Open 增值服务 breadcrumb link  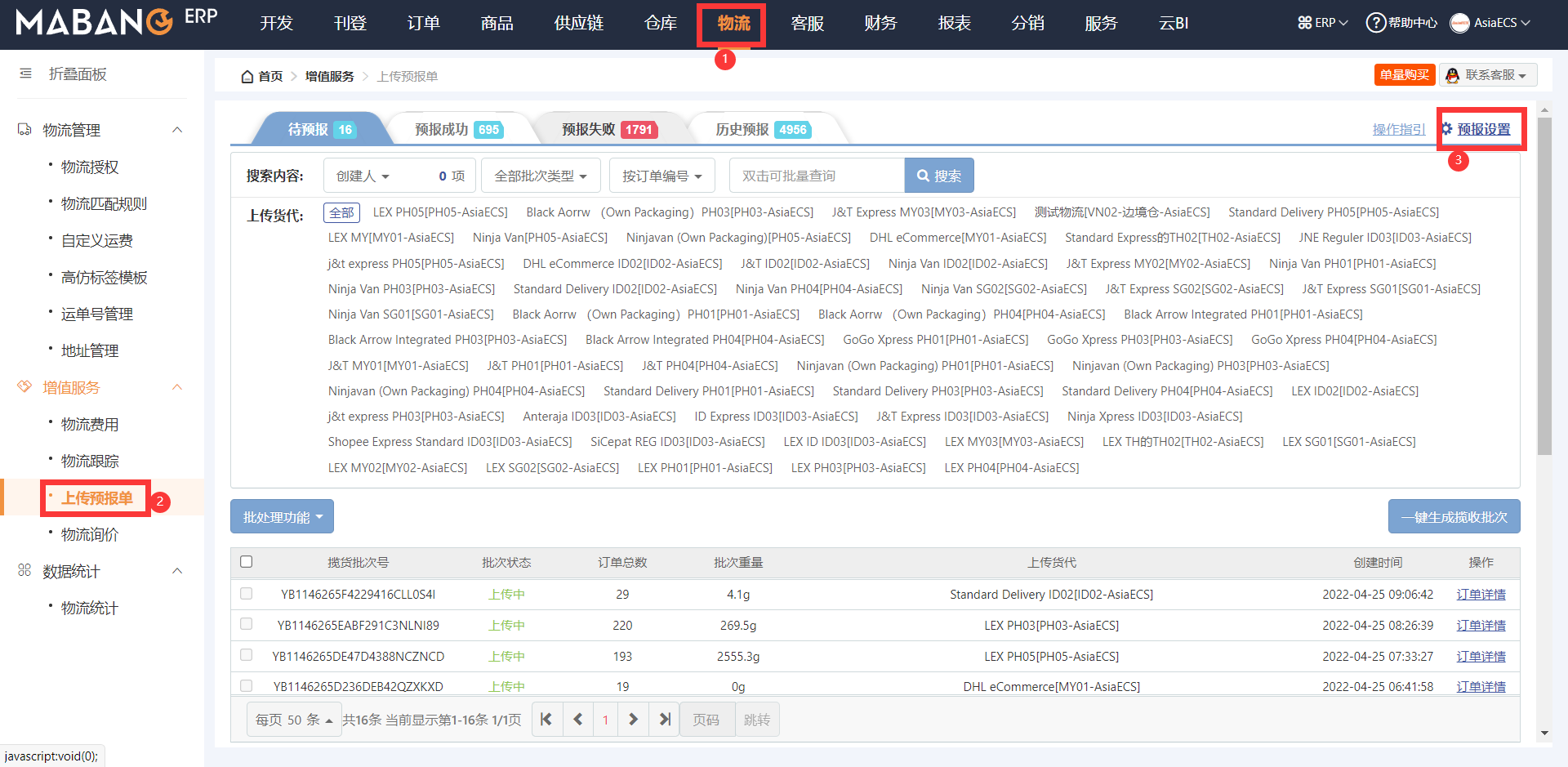point(329,76)
